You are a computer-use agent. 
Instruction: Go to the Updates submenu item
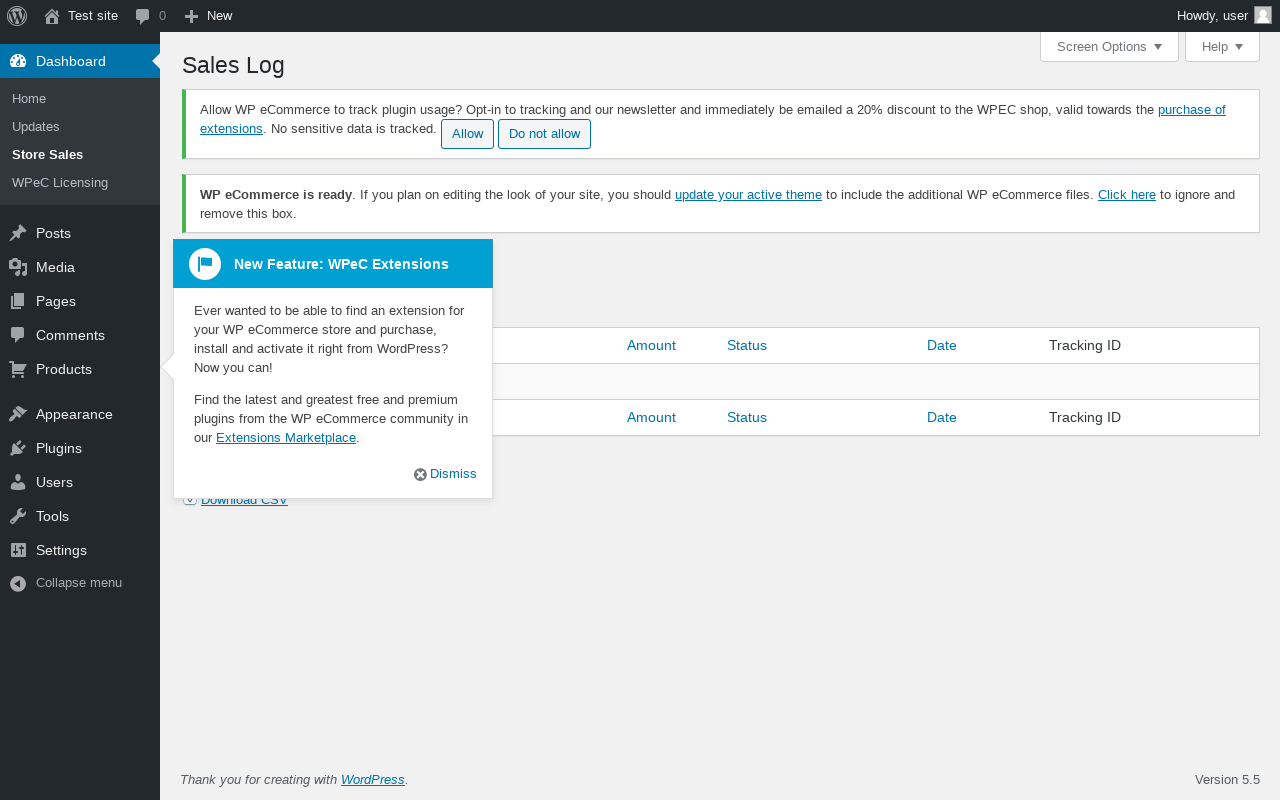point(36,127)
